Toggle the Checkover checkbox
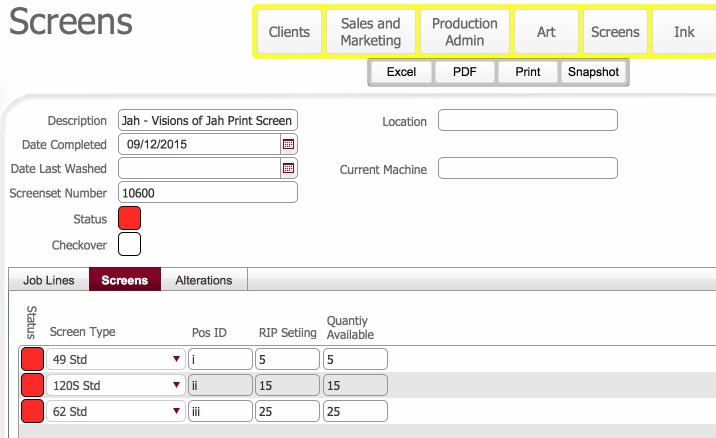This screenshot has height=438, width=716. [x=129, y=243]
